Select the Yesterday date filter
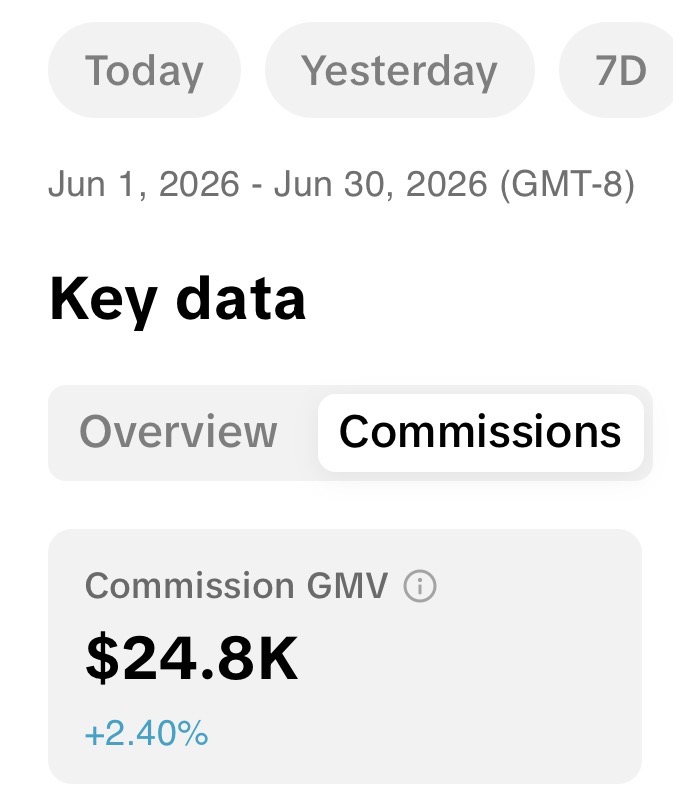 [x=400, y=70]
